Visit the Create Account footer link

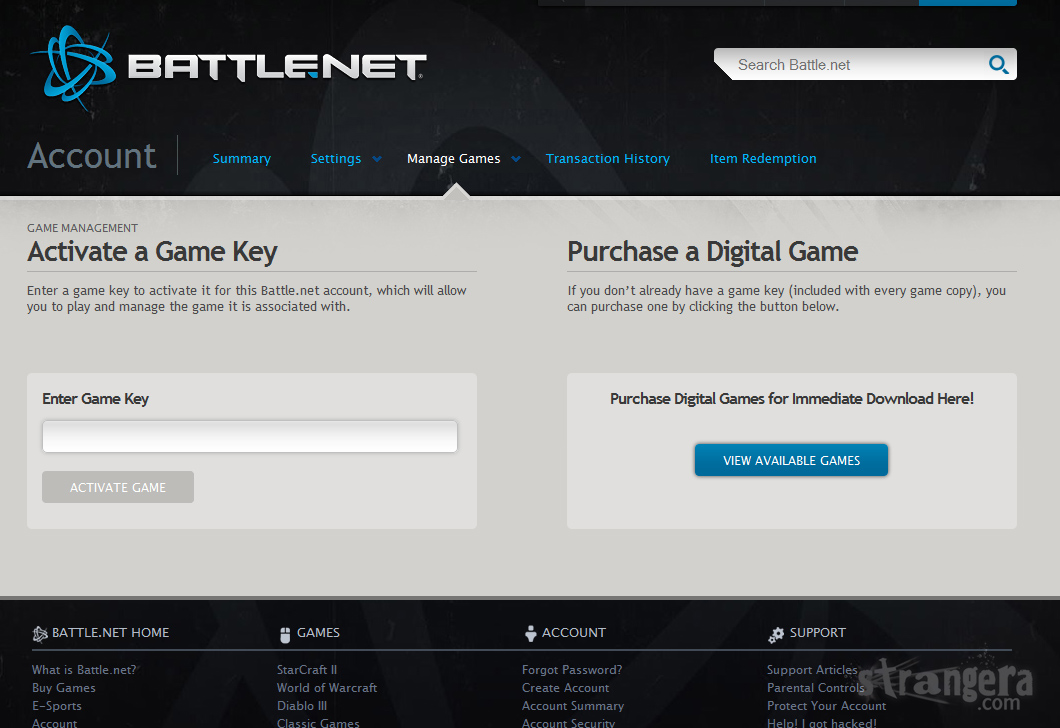(x=566, y=688)
